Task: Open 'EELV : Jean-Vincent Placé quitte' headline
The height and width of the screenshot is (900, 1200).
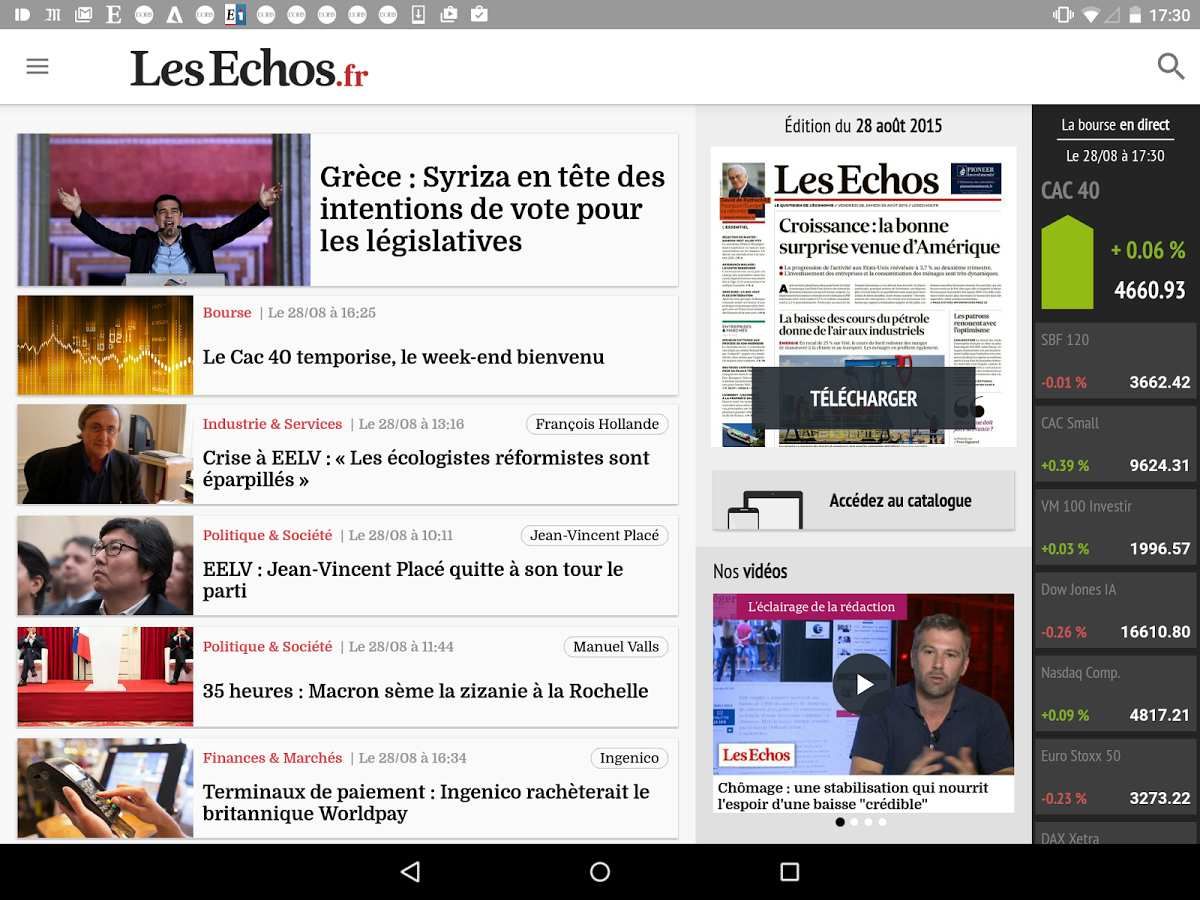Action: [x=413, y=580]
